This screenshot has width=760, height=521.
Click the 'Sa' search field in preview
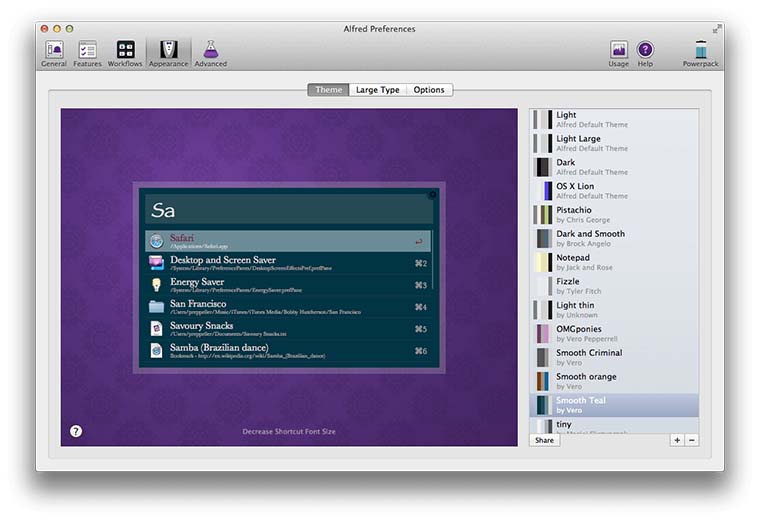tap(289, 209)
